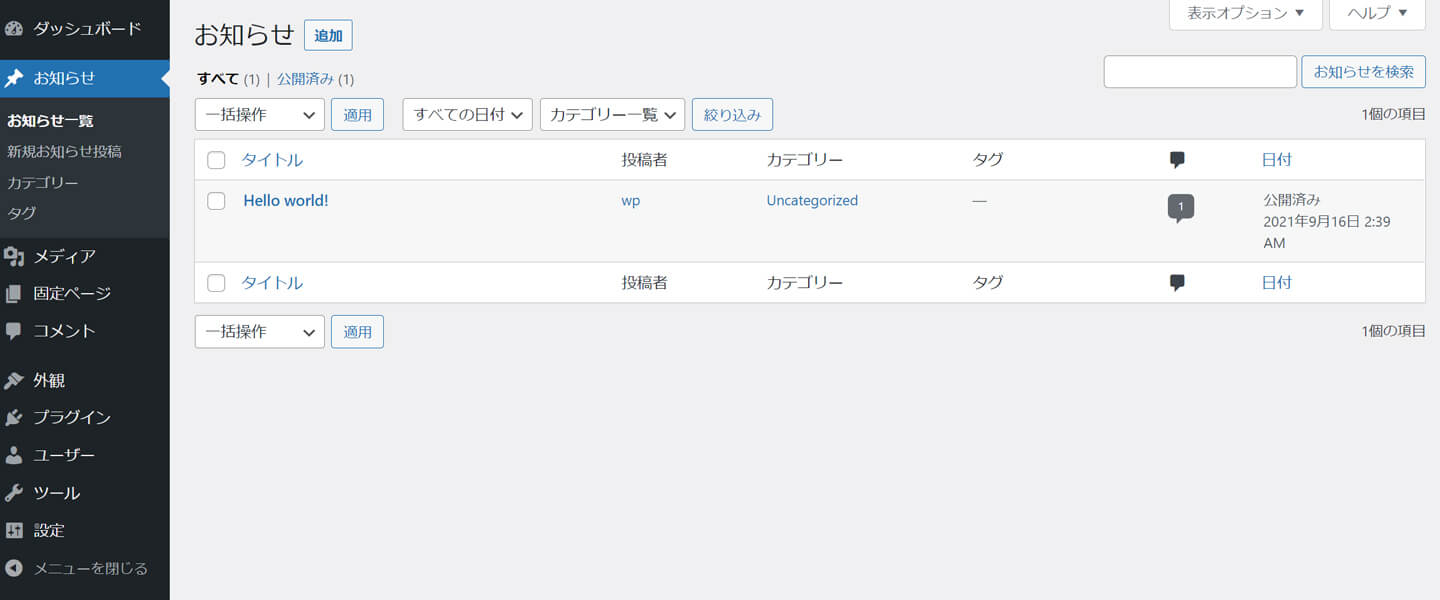Image resolution: width=1440 pixels, height=600 pixels.
Task: Open ダッシュボード menu item
Action: tap(85, 28)
